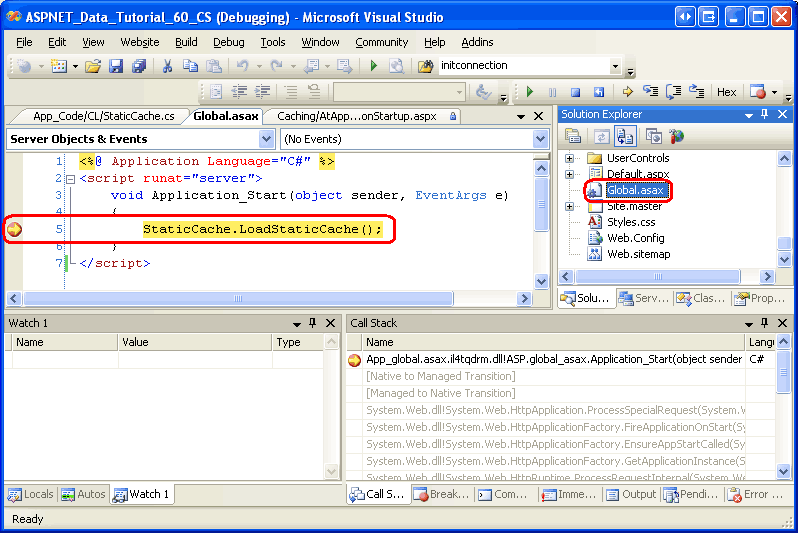Open the Debug menu
The height and width of the screenshot is (533, 798).
tap(228, 42)
